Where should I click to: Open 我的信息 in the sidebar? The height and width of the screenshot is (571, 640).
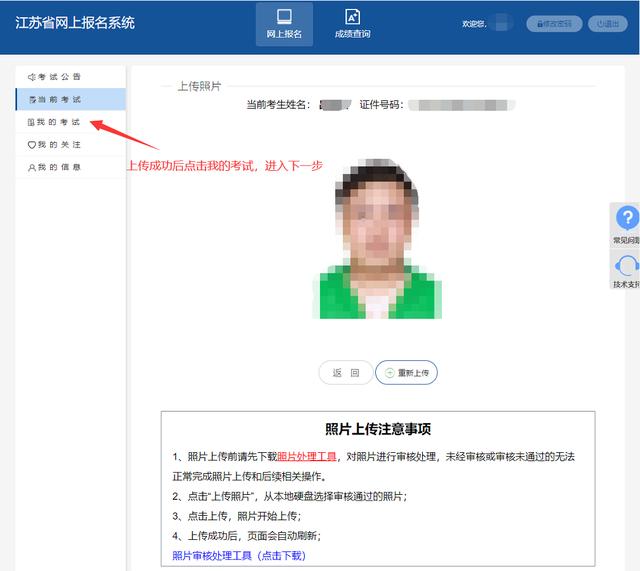coord(71,167)
